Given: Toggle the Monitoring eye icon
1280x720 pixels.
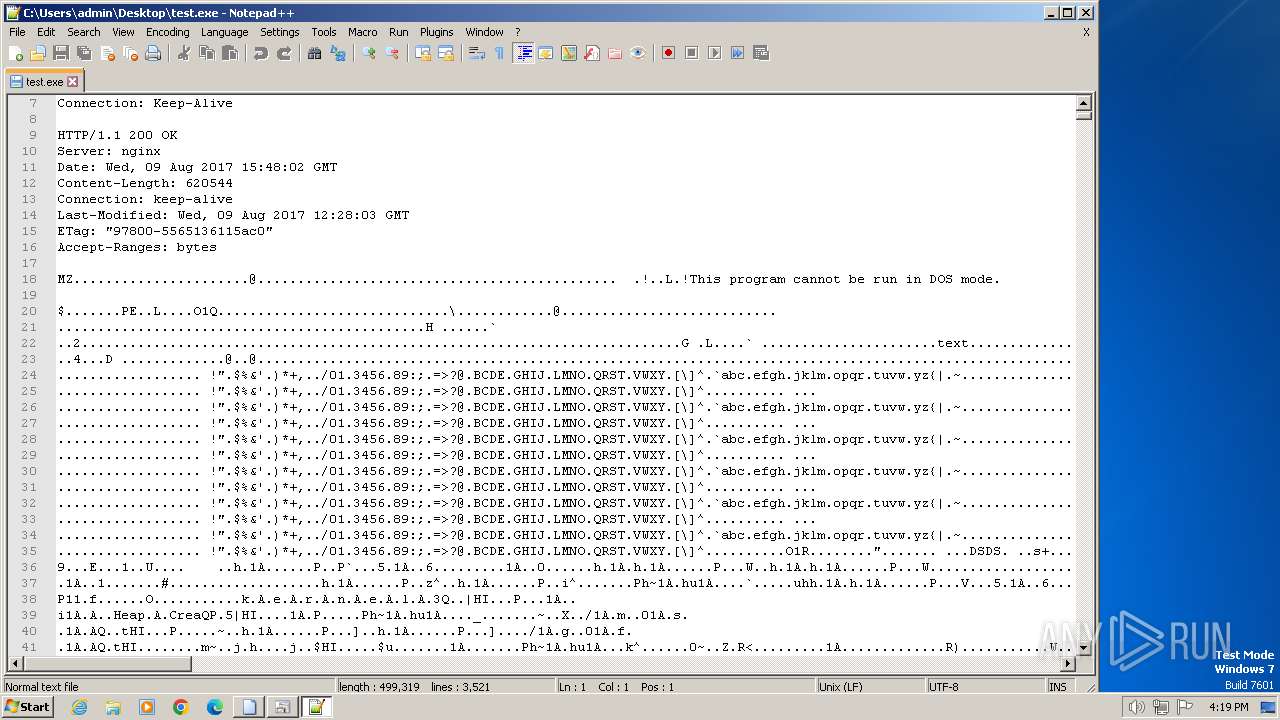Looking at the screenshot, I should click(x=638, y=53).
